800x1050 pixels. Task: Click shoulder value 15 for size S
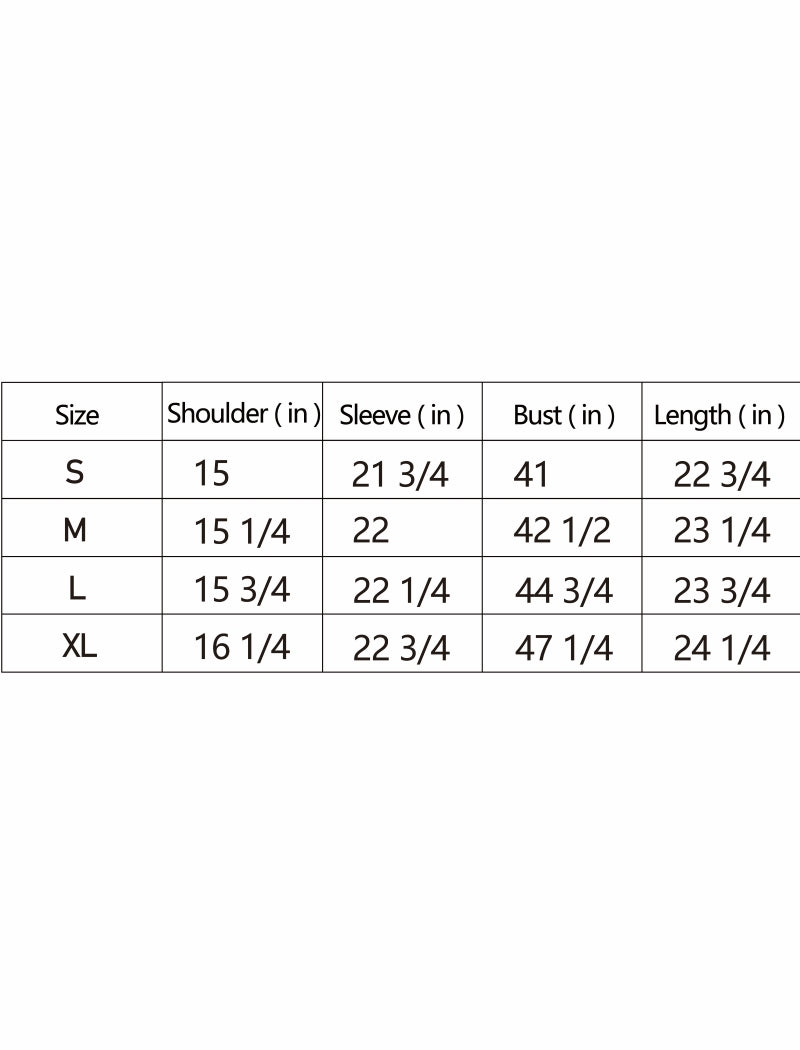coord(212,473)
